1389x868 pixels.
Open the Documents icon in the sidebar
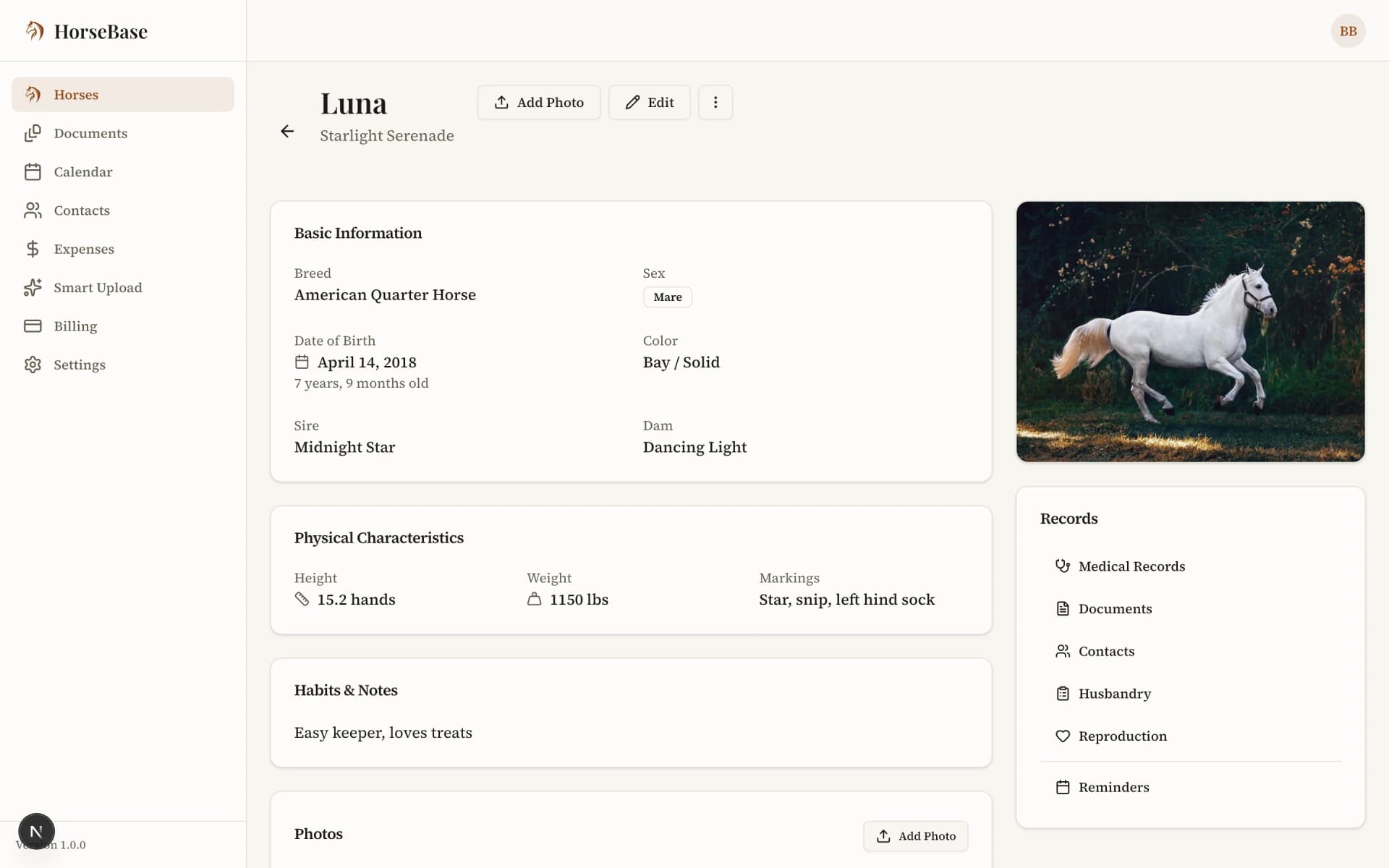point(33,133)
